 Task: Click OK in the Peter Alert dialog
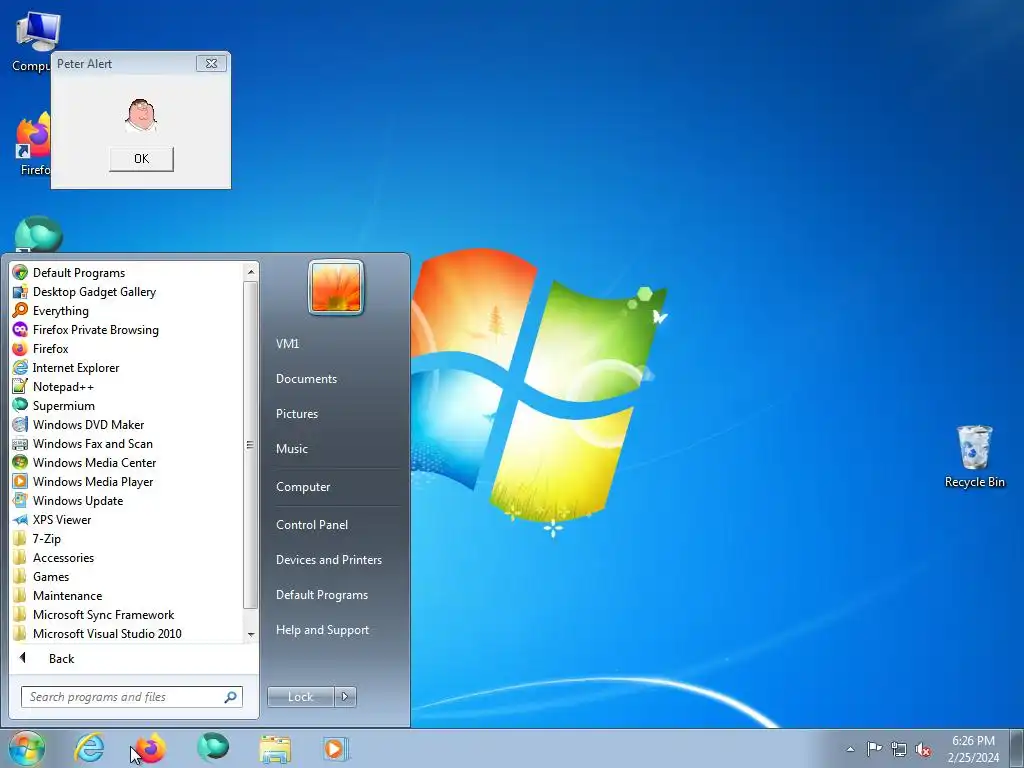tap(141, 159)
